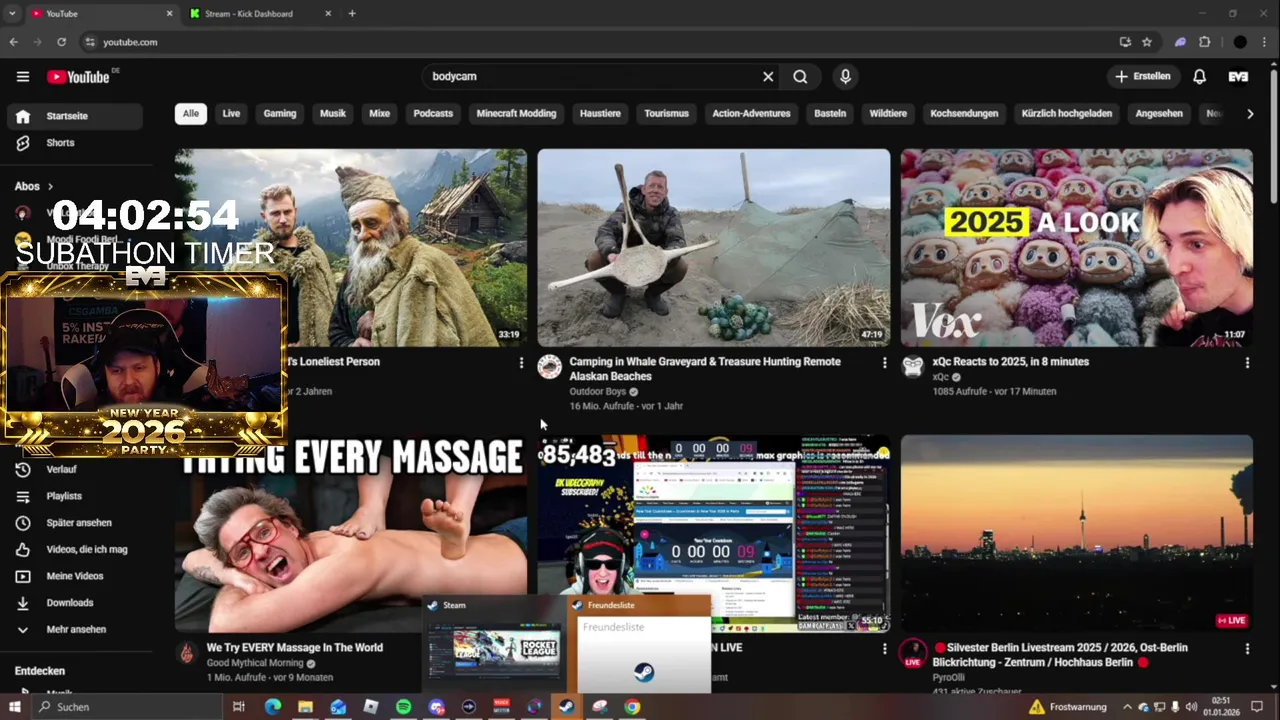The width and height of the screenshot is (1280, 720).
Task: Open Verlauf history in the sidebar
Action: coord(75,469)
